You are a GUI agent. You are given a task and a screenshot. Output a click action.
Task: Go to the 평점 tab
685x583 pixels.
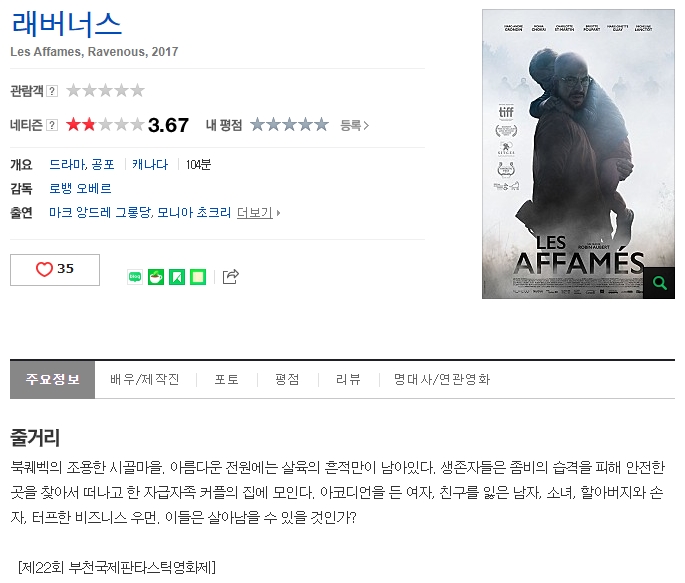tap(287, 379)
